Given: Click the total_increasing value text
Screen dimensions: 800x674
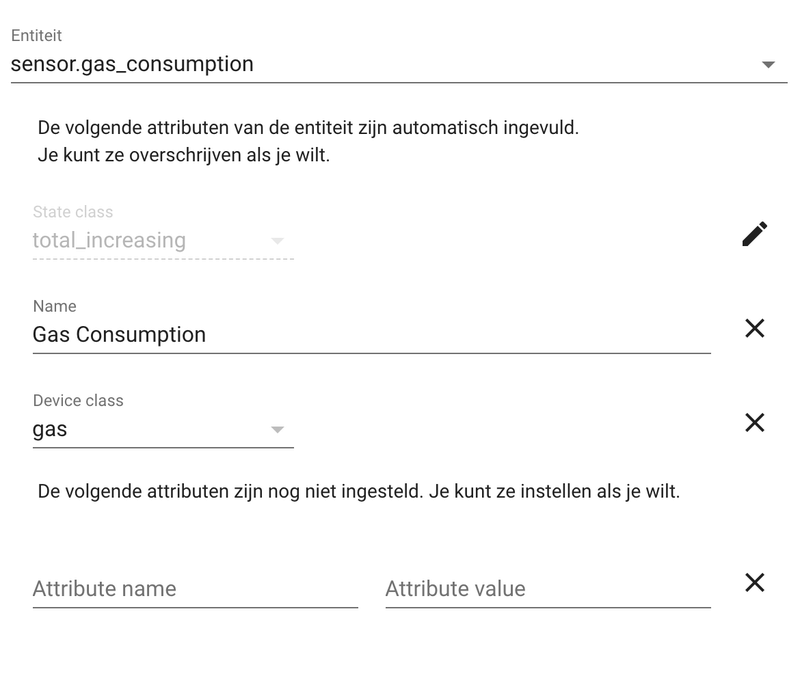Looking at the screenshot, I should tap(109, 240).
